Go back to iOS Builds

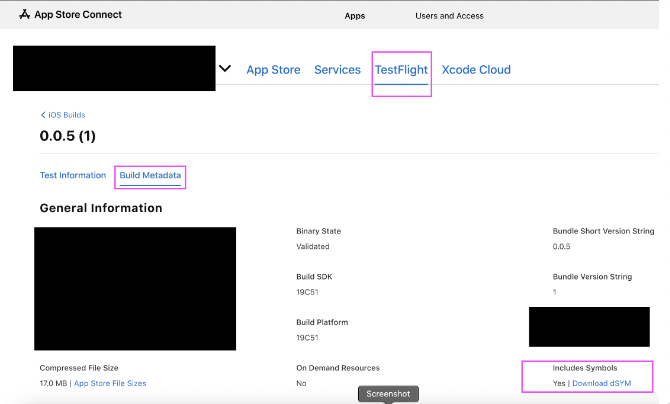pyautogui.click(x=63, y=115)
